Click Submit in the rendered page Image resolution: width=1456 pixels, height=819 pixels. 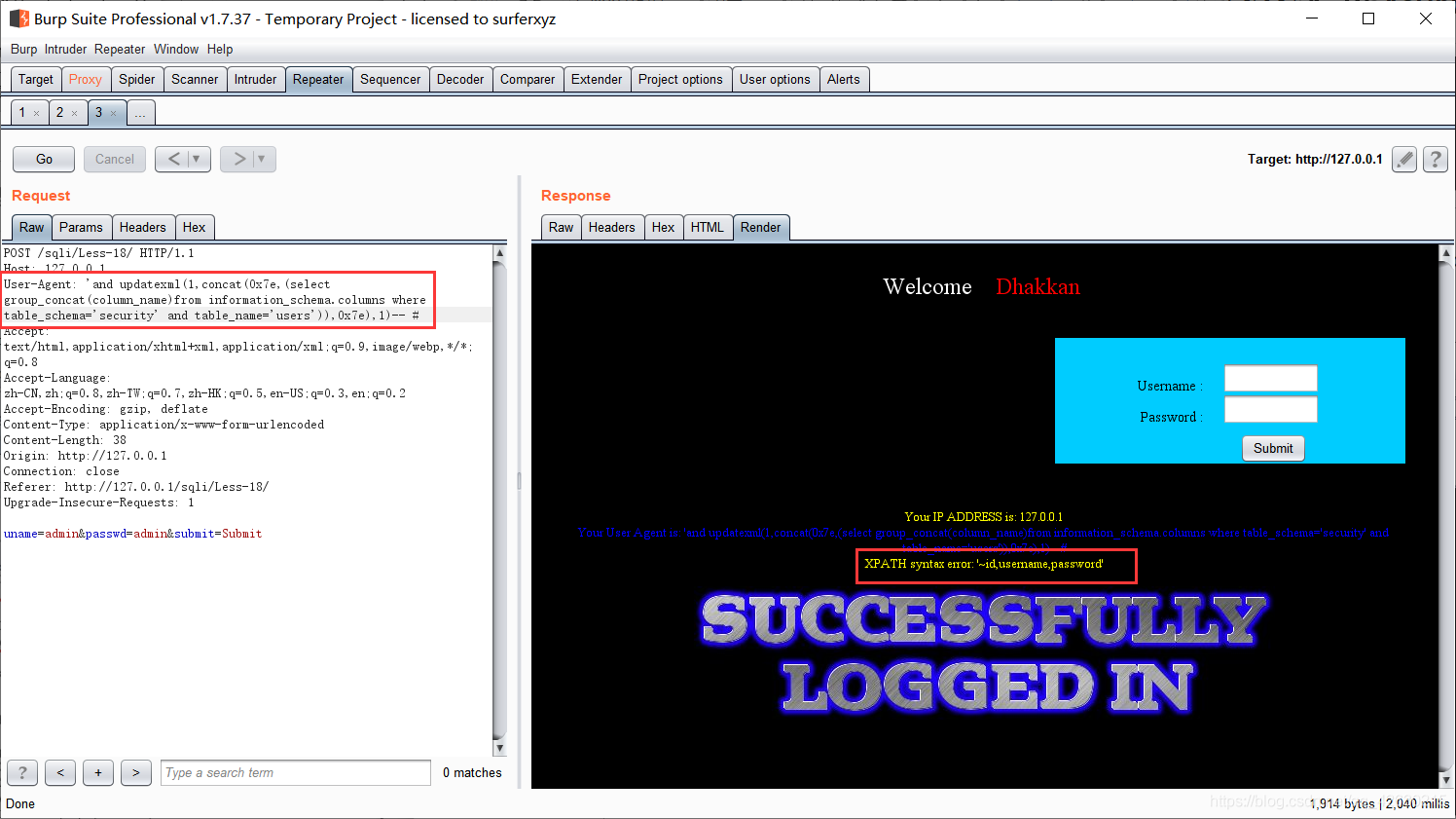[1273, 448]
